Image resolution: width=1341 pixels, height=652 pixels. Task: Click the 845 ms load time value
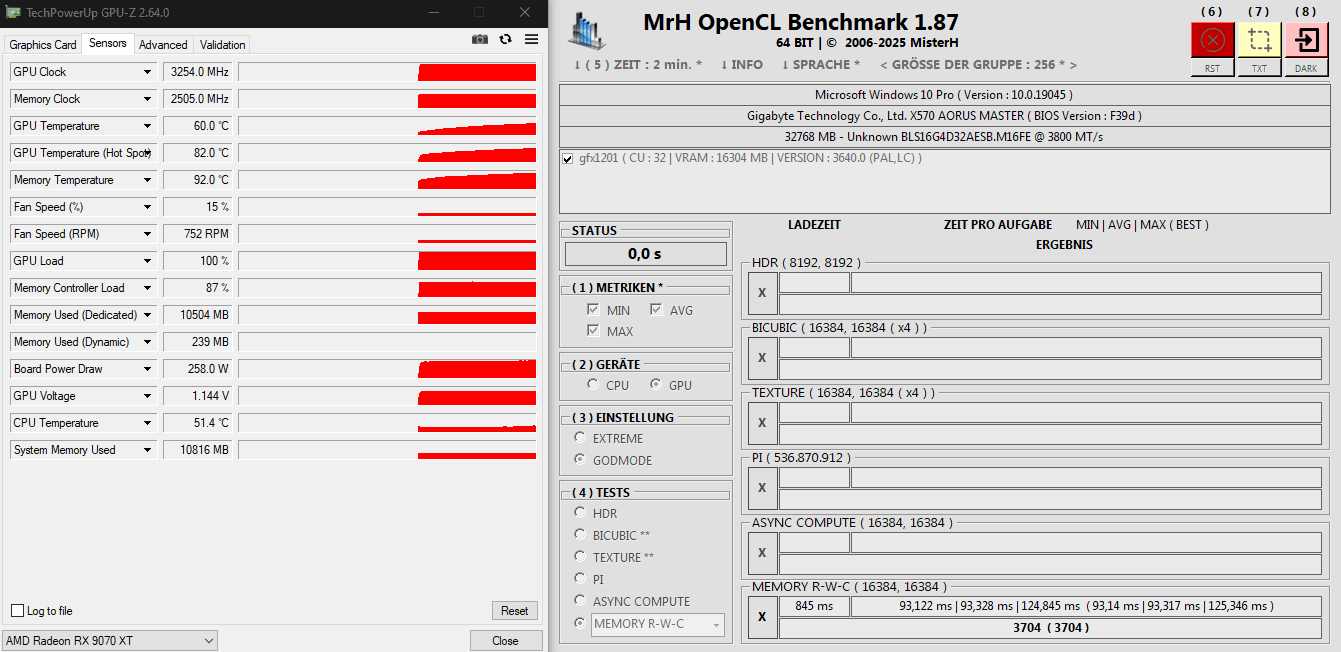814,606
